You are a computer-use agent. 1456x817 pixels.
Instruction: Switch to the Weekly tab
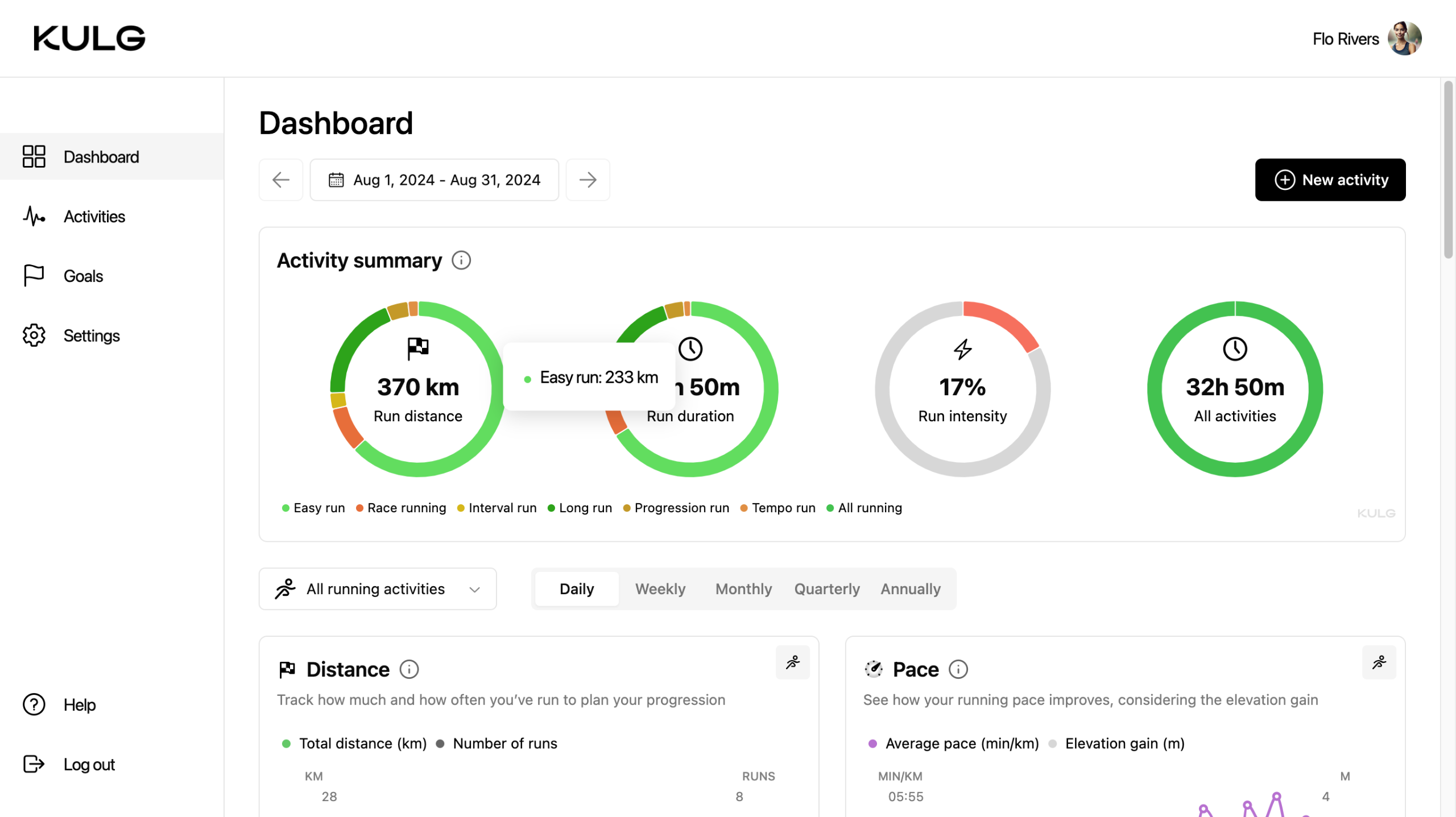coord(660,589)
